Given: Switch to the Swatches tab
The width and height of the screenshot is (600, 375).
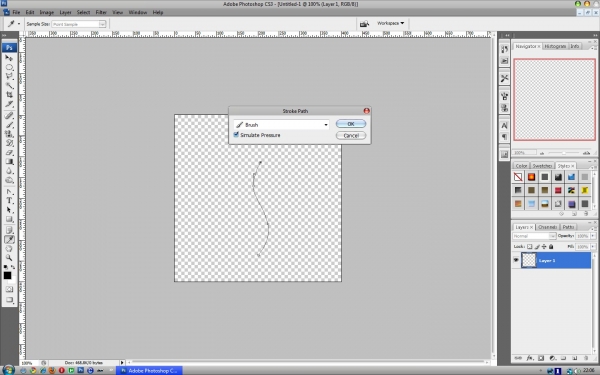Looking at the screenshot, I should (x=542, y=166).
